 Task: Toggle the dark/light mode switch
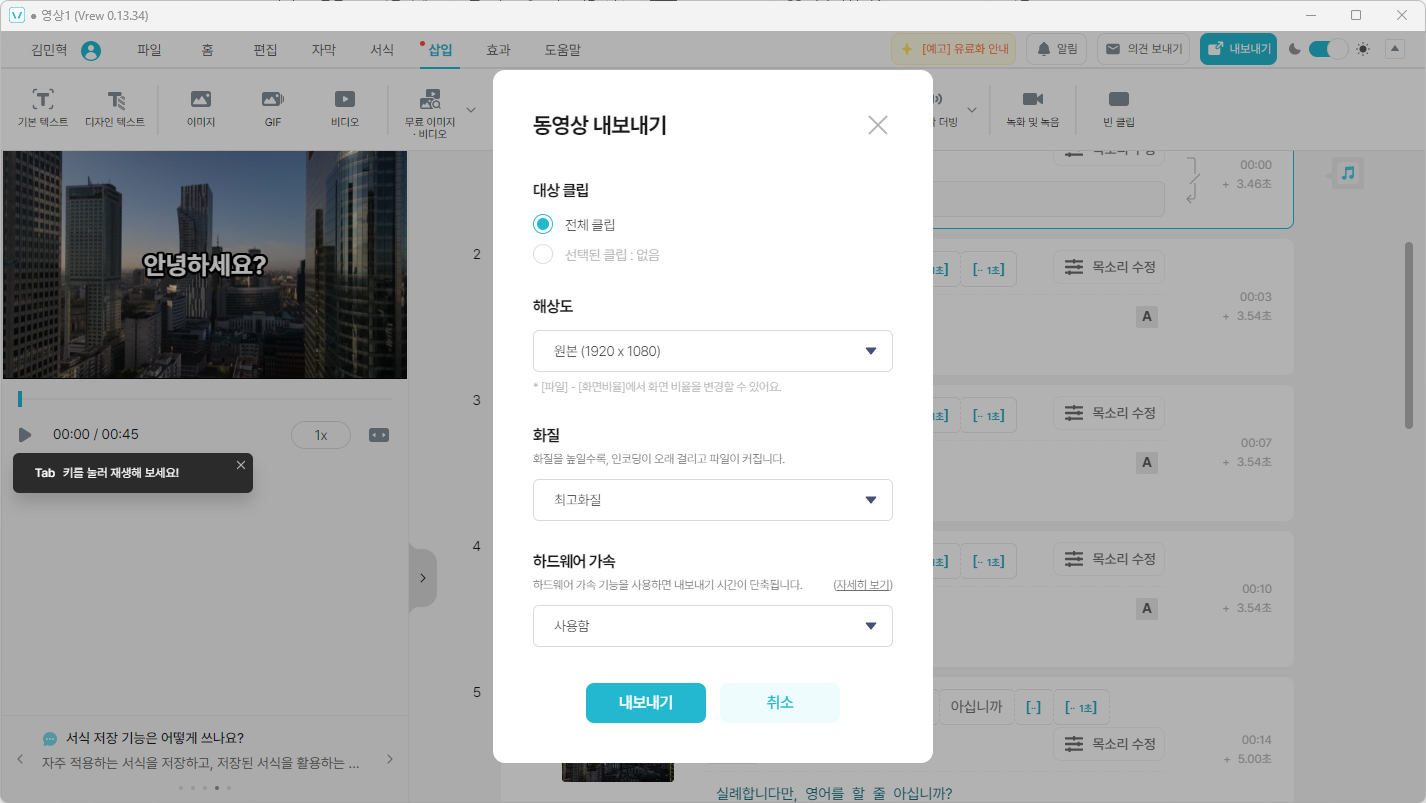tap(1328, 49)
